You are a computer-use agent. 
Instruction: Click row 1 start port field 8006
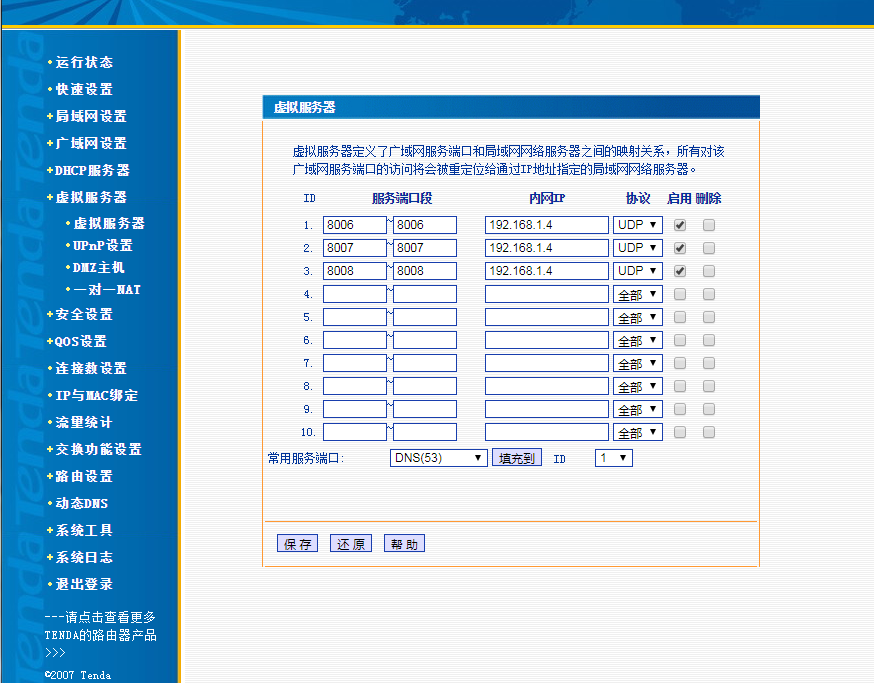pos(355,225)
